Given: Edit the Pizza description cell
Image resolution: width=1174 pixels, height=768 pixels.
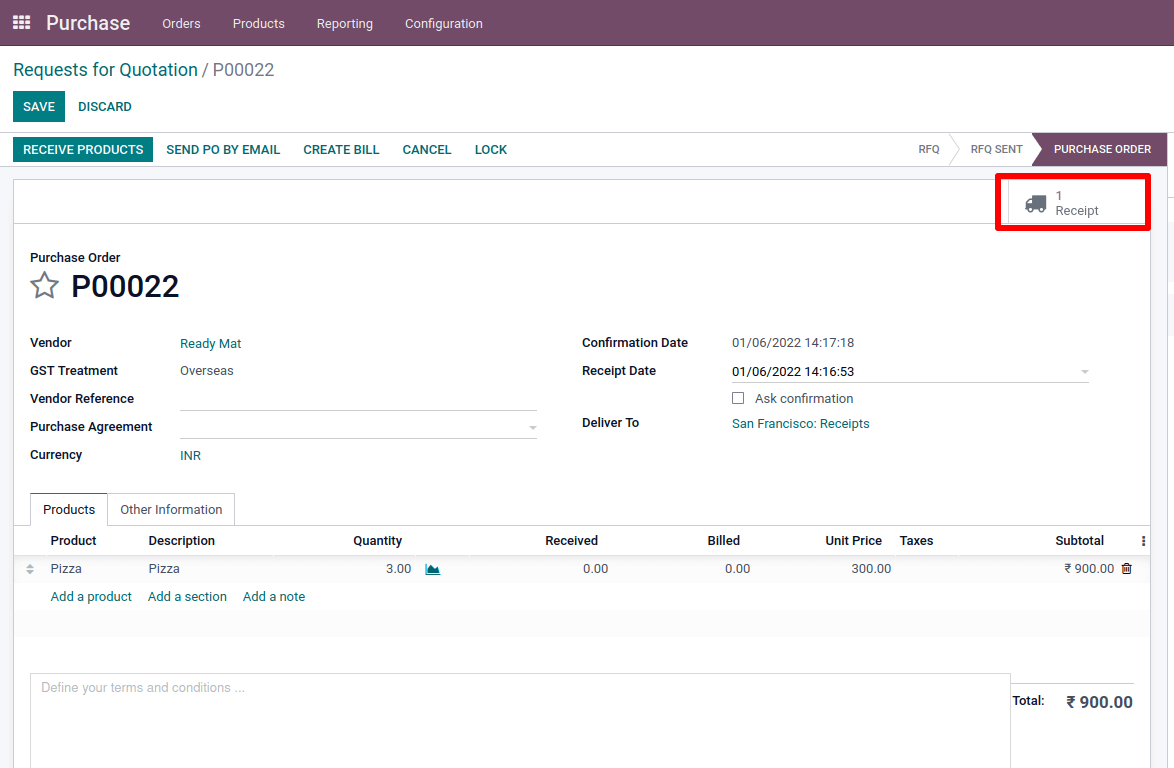Looking at the screenshot, I should [x=164, y=569].
